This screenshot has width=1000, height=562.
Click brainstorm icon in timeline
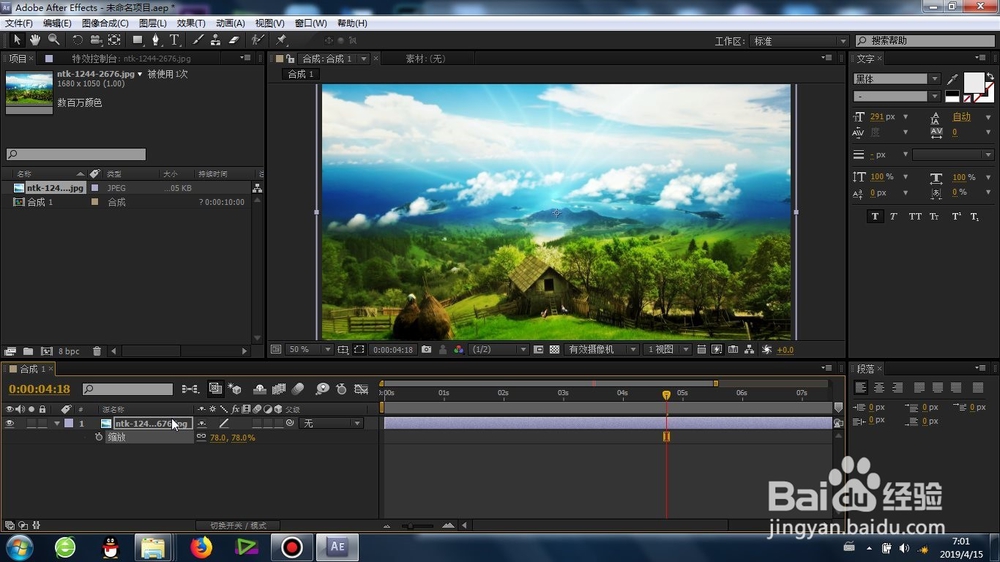coord(322,389)
